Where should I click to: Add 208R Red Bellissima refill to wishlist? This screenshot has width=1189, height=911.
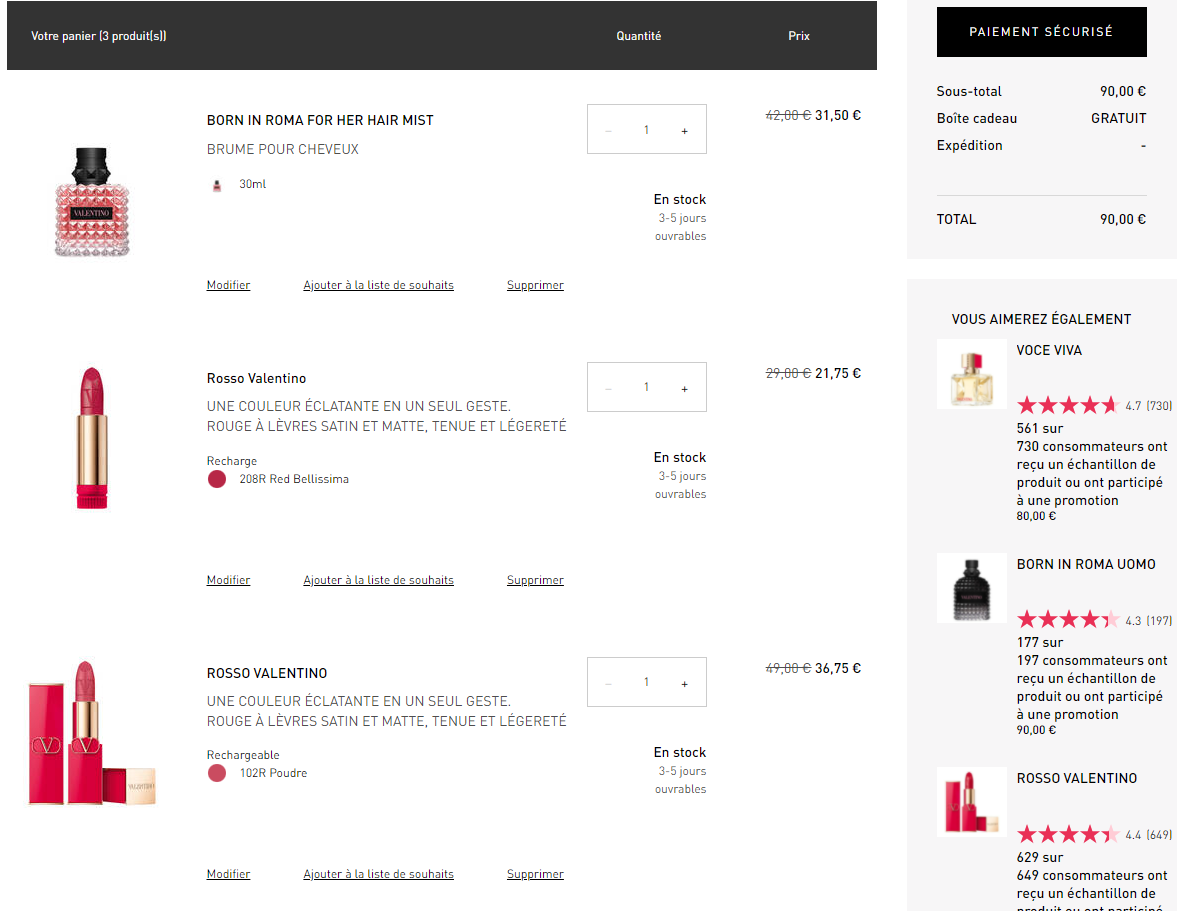pyautogui.click(x=378, y=580)
